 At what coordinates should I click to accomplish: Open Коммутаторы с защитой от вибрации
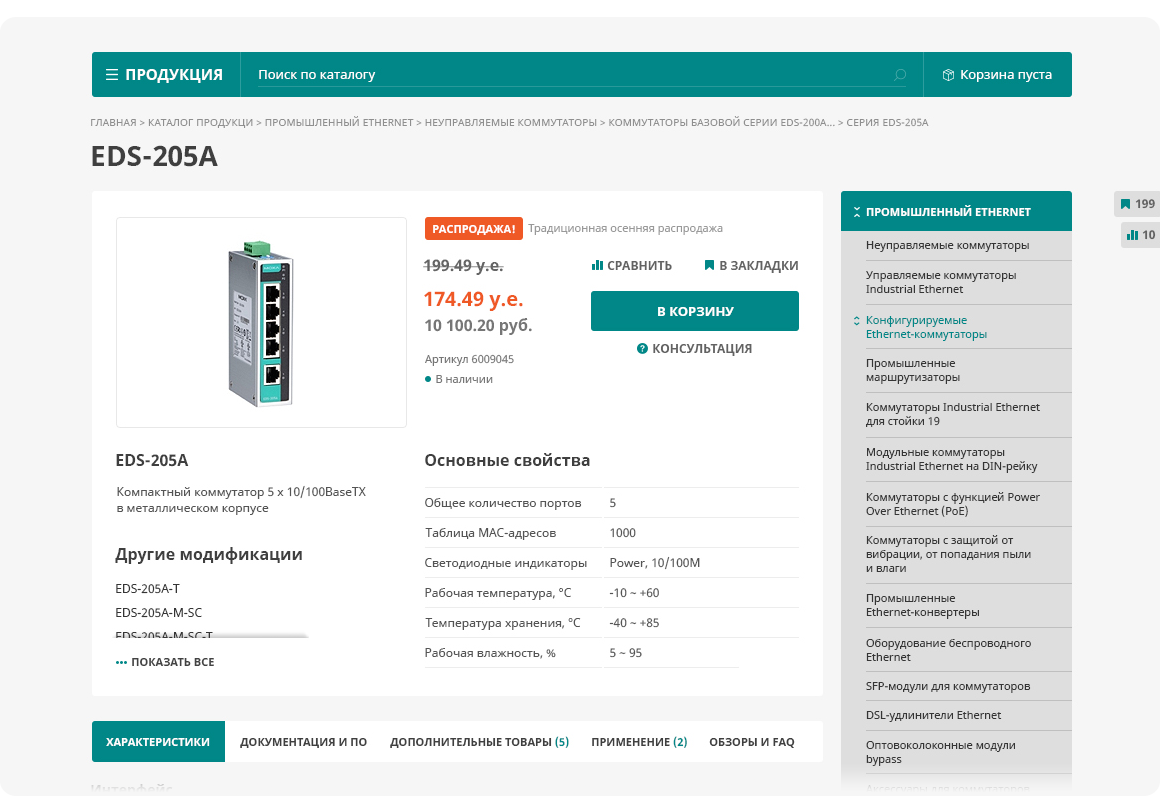(x=948, y=554)
